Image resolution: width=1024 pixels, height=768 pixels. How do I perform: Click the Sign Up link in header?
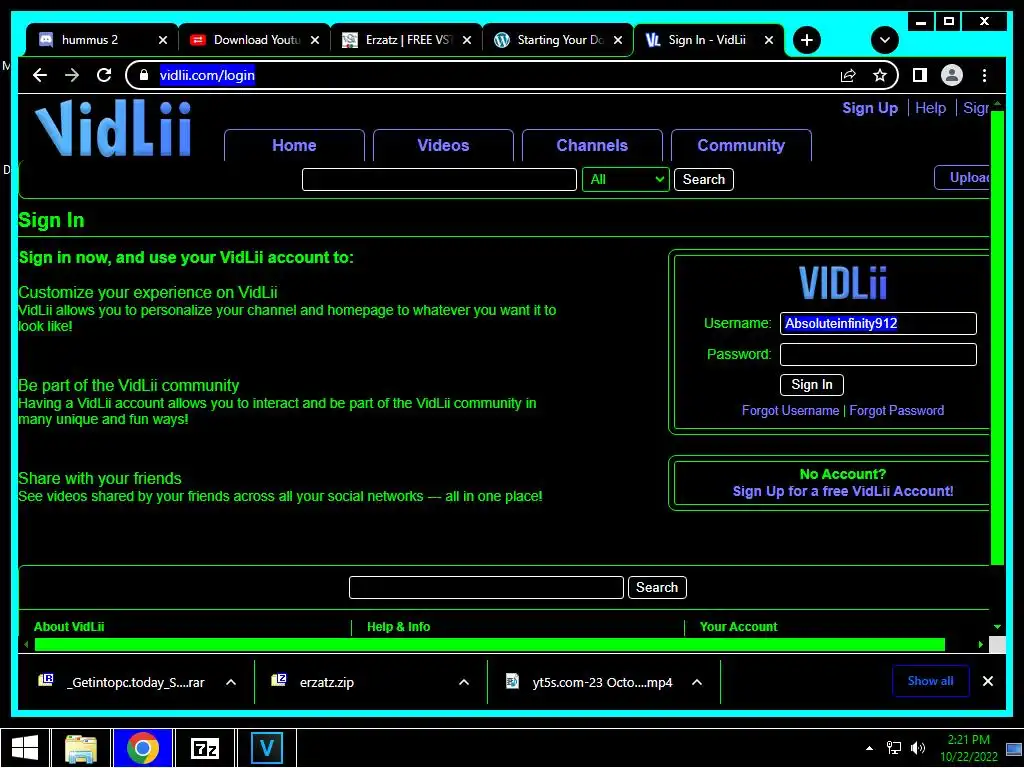click(870, 108)
